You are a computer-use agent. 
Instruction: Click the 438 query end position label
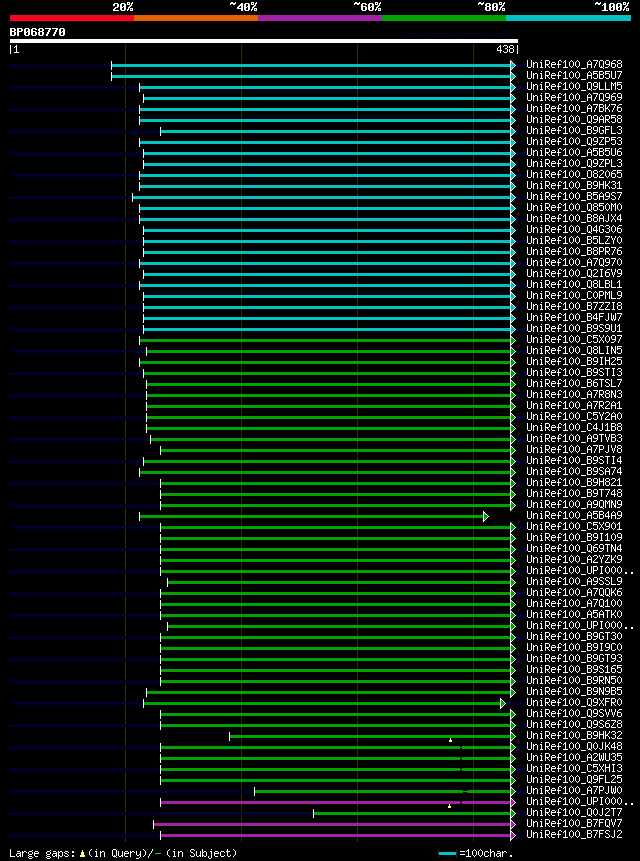coord(507,49)
